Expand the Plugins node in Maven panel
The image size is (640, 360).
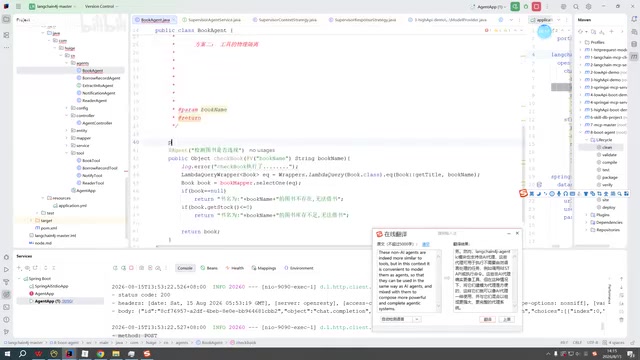coord(587,215)
